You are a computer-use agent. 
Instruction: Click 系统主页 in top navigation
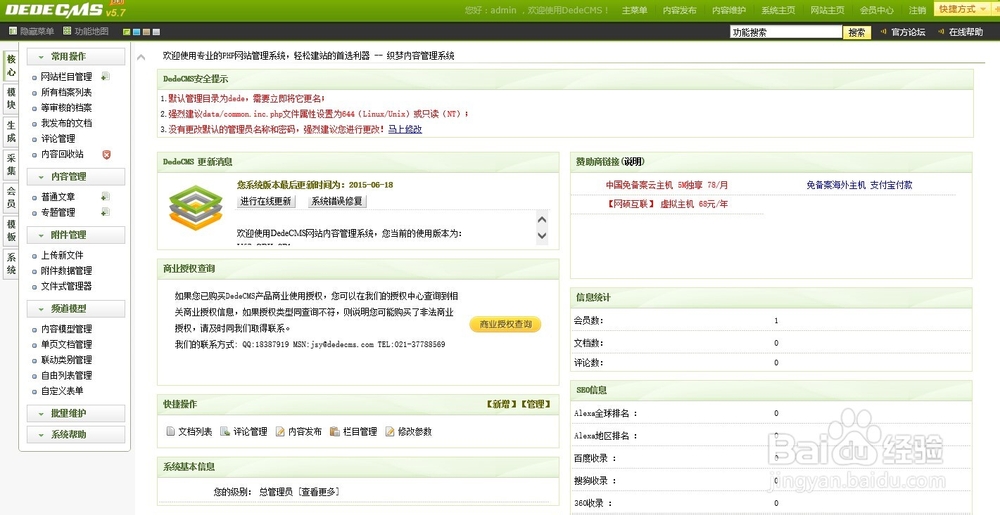(x=778, y=10)
